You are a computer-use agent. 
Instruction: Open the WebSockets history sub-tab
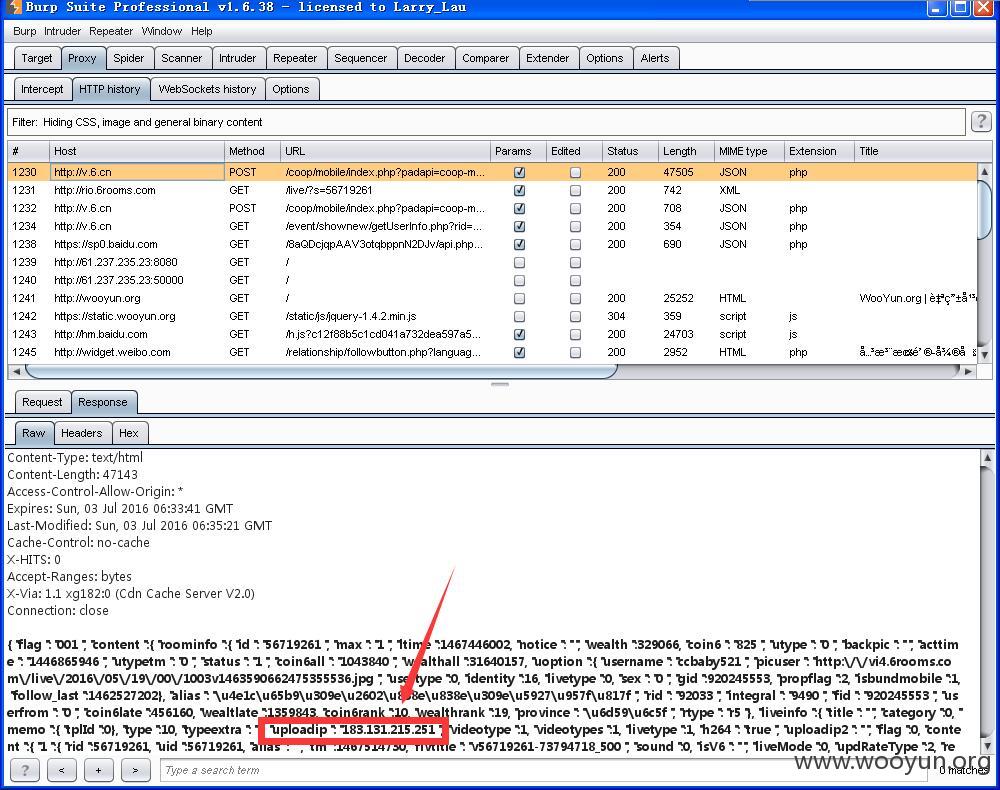coord(207,89)
